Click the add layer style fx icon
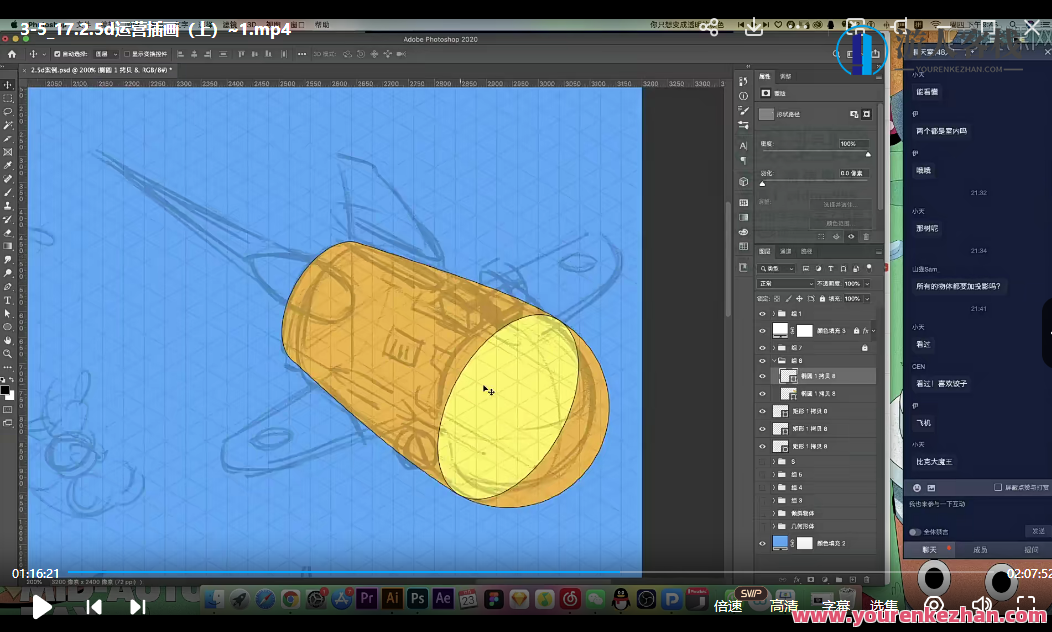 pos(795,579)
